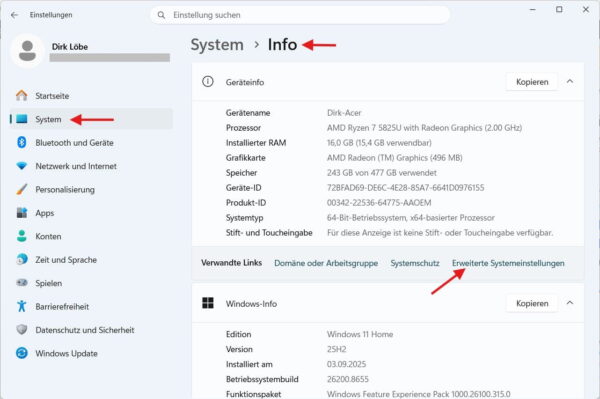Open Zeit und Sprache settings
The width and height of the screenshot is (600, 399).
[x=91, y=259]
